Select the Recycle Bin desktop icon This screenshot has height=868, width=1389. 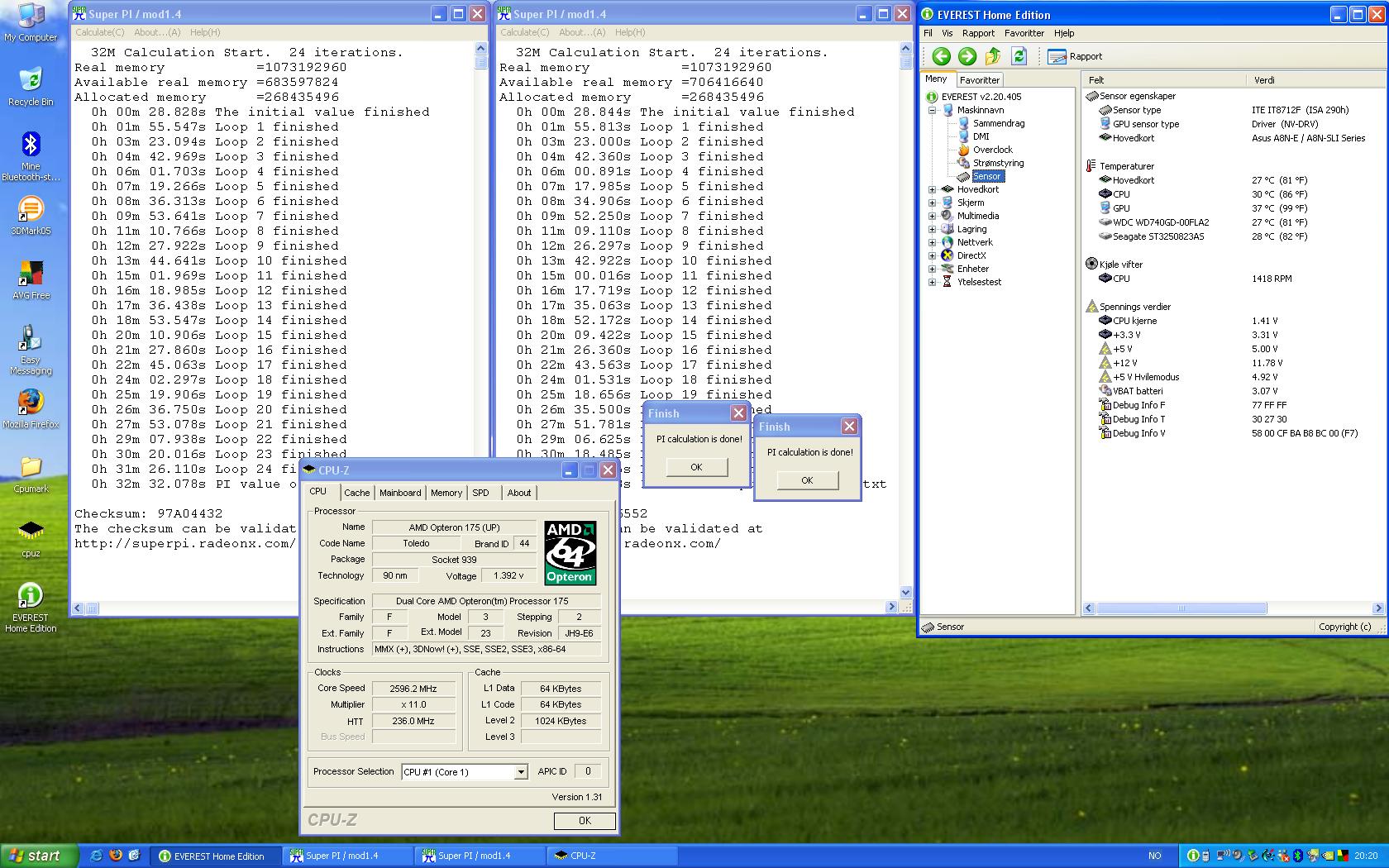click(31, 87)
